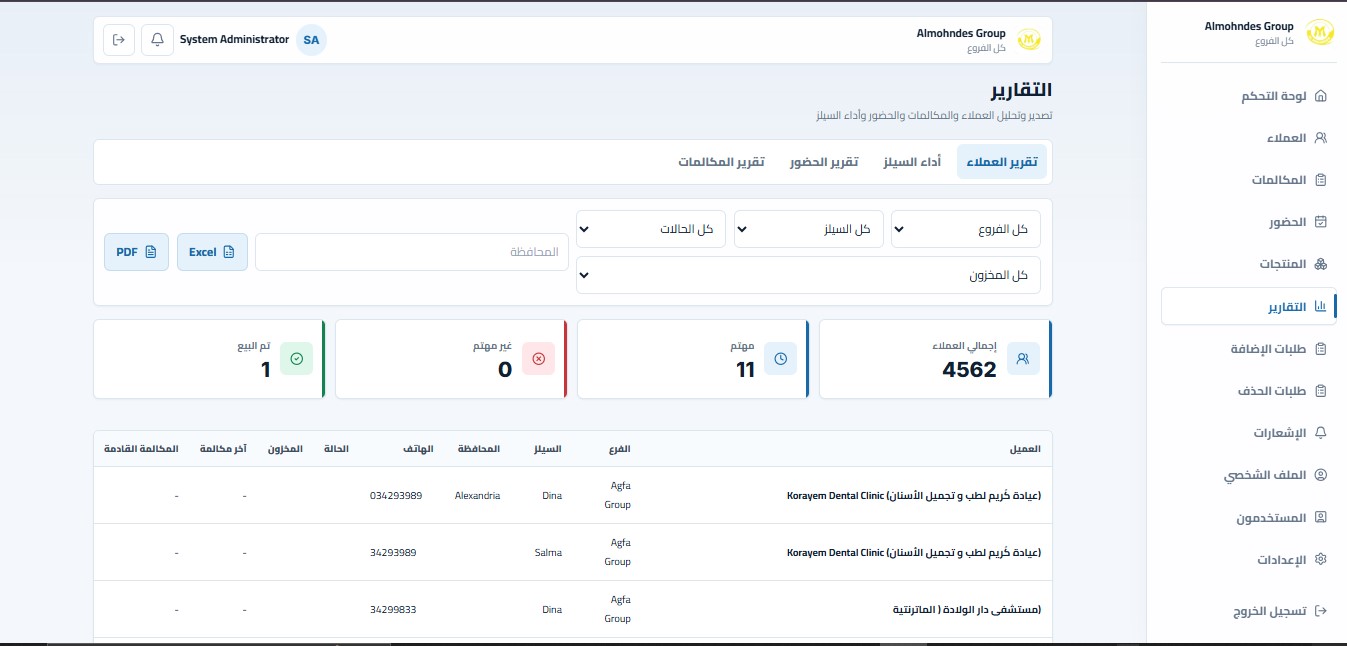Click the Salma sales cell
Screen dimensions: 1347x646
tap(548, 552)
